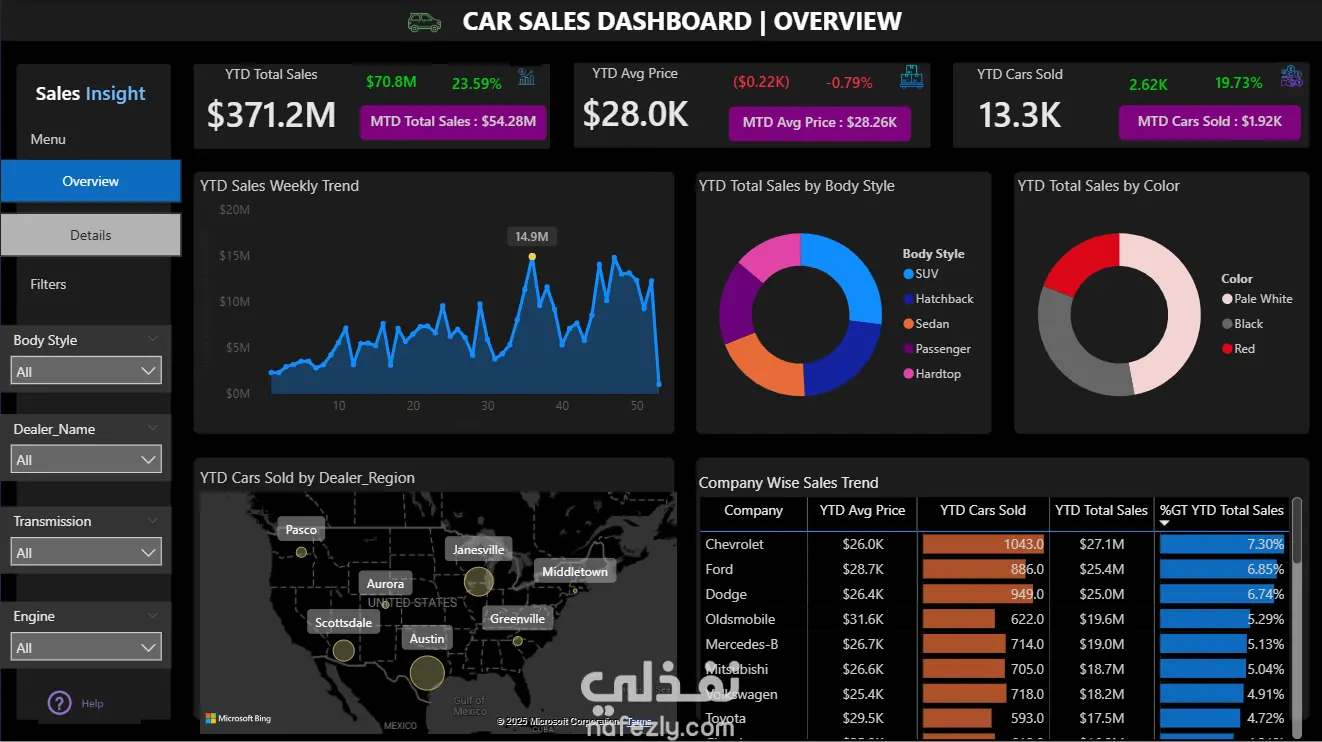Click the Aurora label on the map

coord(385,584)
